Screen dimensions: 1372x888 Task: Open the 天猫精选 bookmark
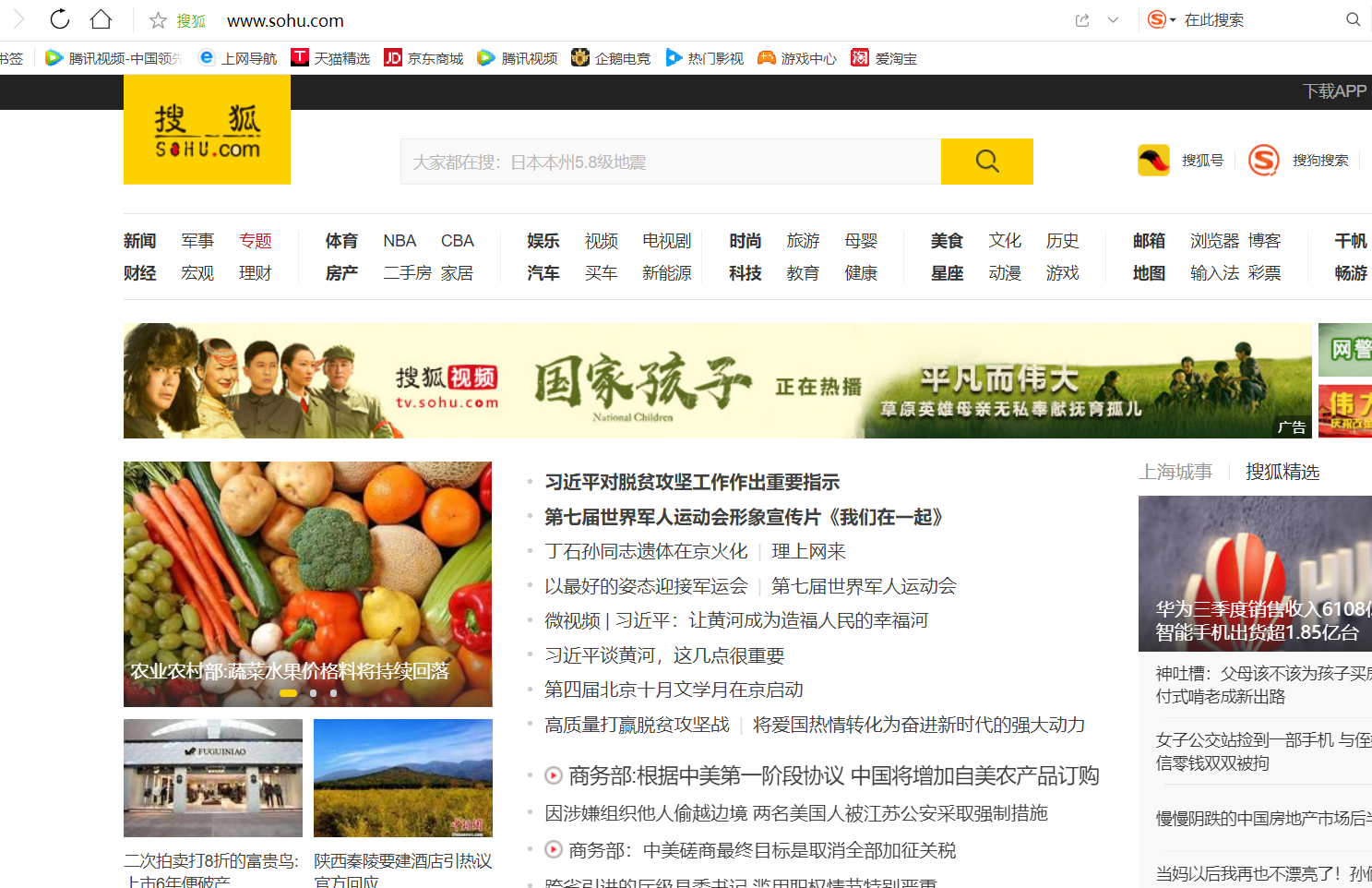click(330, 58)
